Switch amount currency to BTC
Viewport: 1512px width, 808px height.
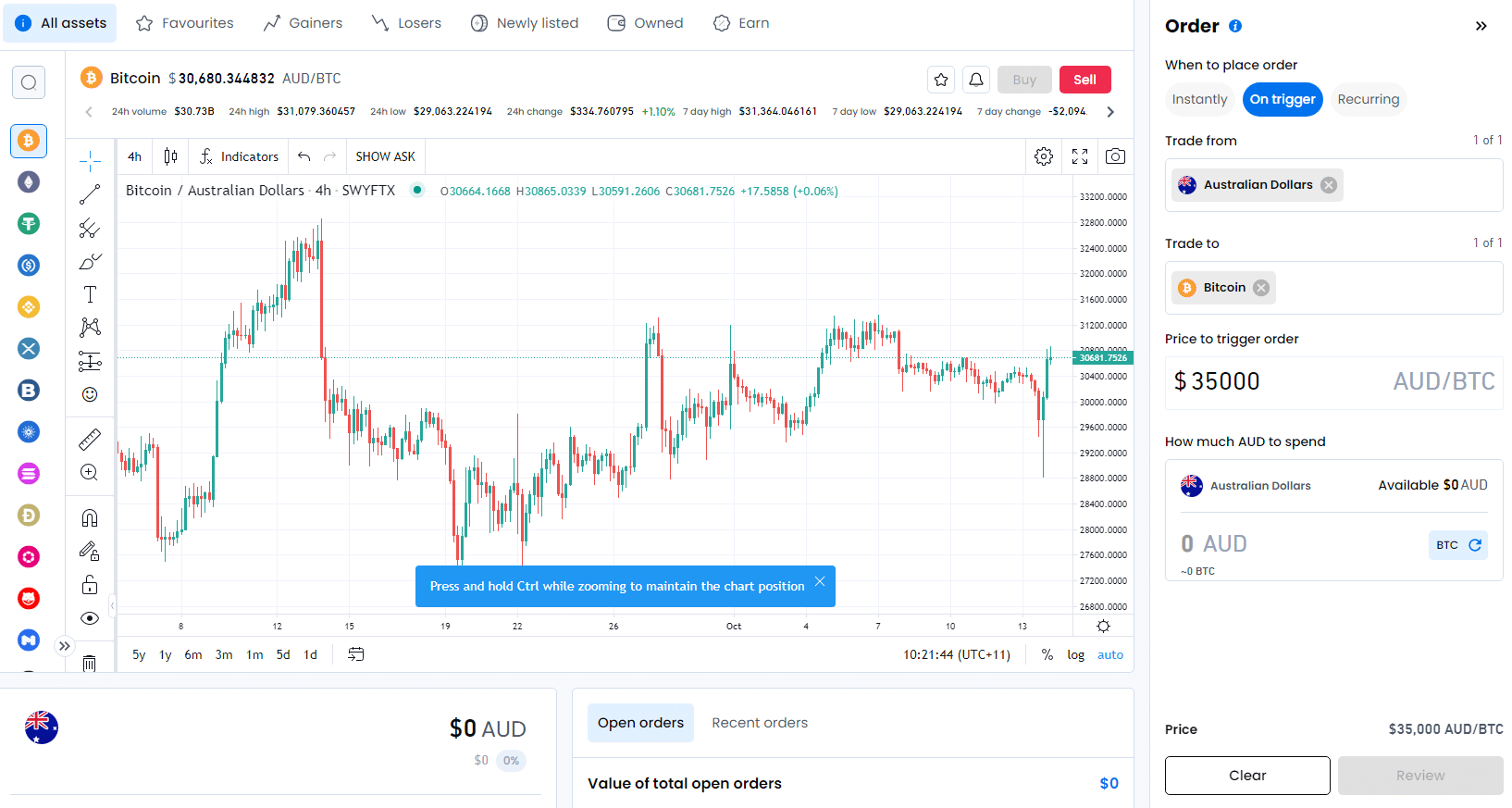point(1458,545)
